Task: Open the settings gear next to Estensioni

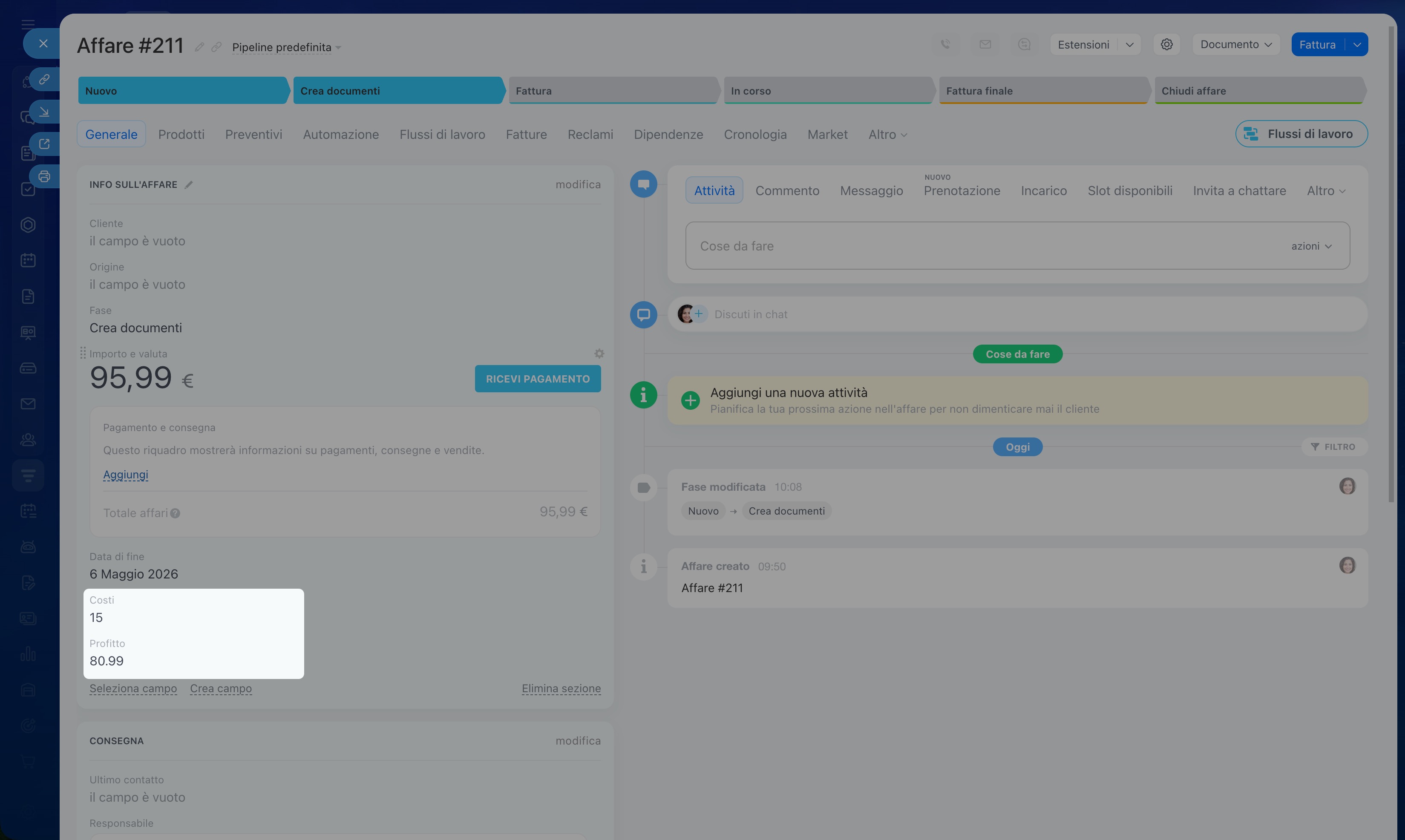Action: (1166, 44)
